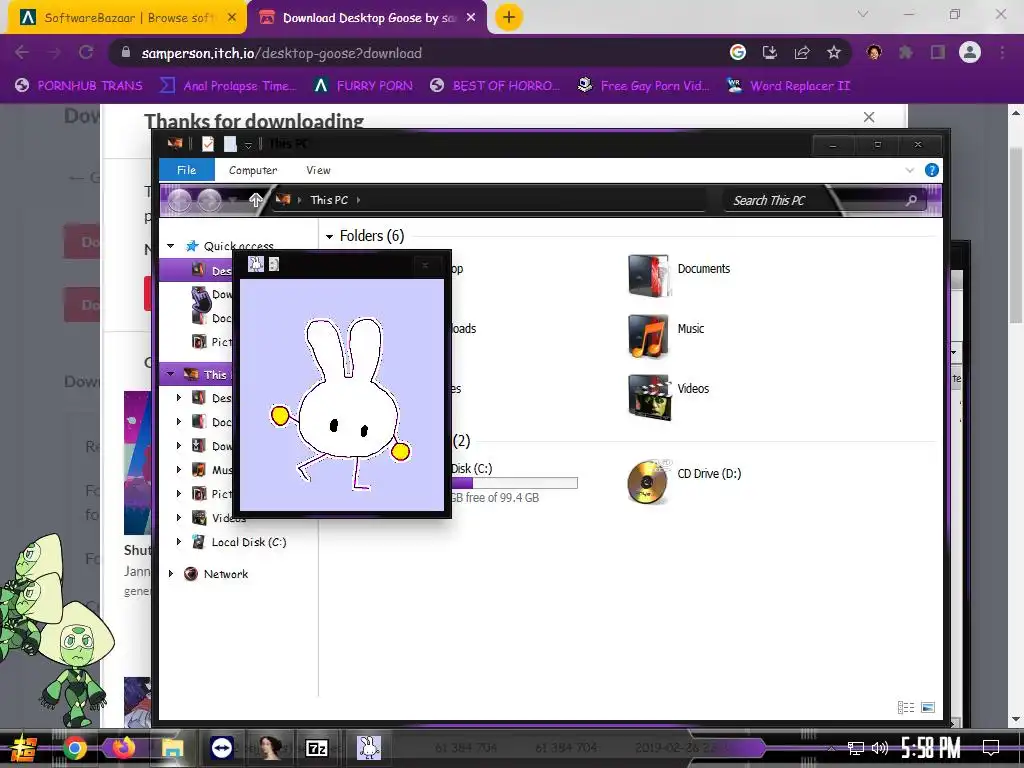Switch to details view in Explorer

[906, 707]
